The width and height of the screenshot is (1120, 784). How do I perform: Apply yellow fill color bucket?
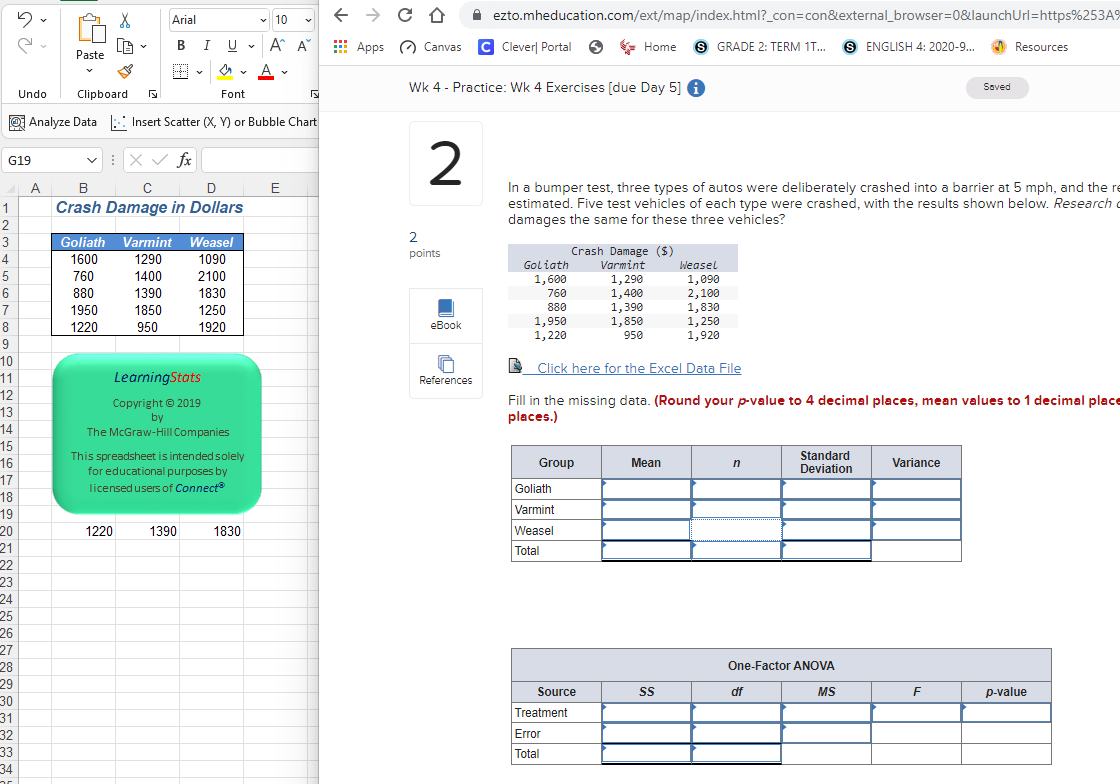tap(225, 71)
